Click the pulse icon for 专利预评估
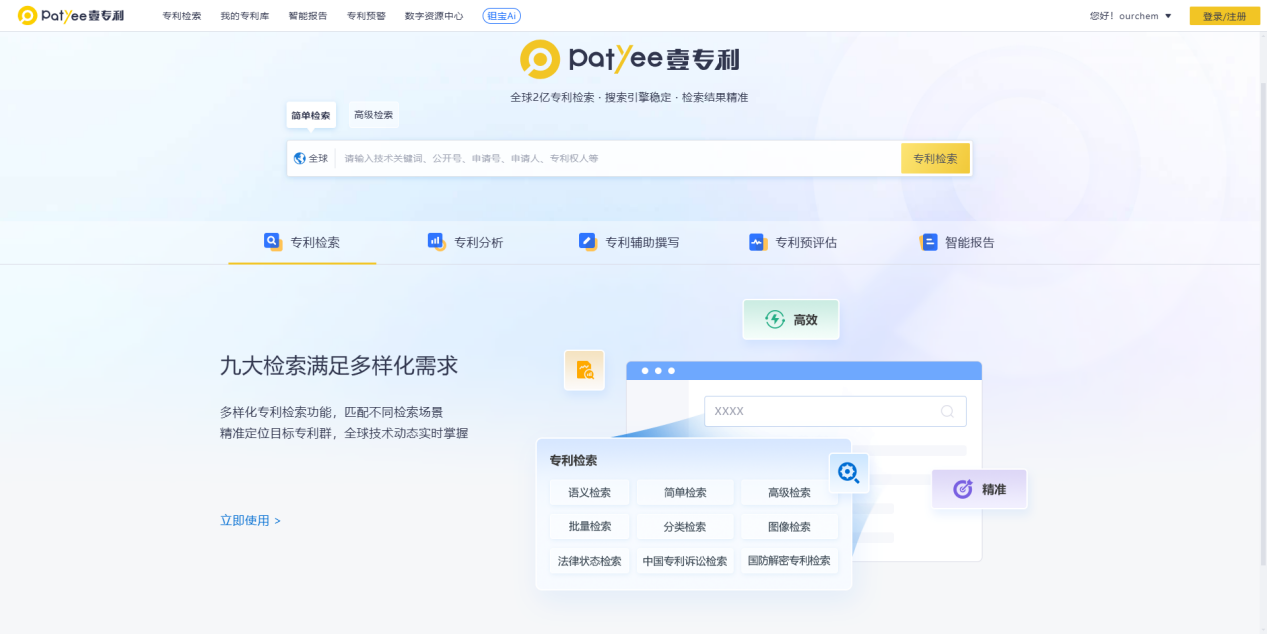The width and height of the screenshot is (1267, 634). point(757,241)
